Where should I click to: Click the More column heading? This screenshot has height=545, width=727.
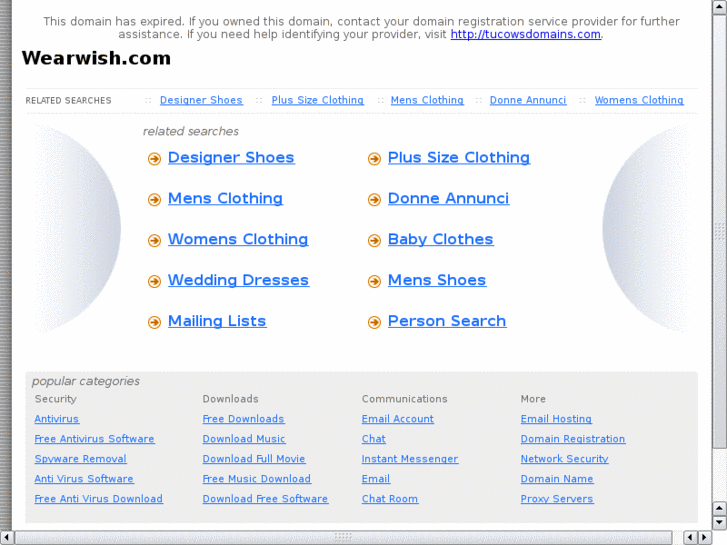click(x=533, y=399)
